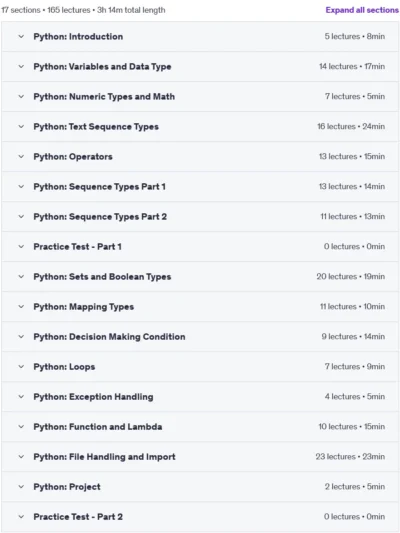Open Sequence Types Part 2 chevron
Viewport: 400px width, 533px height.
(x=21, y=217)
